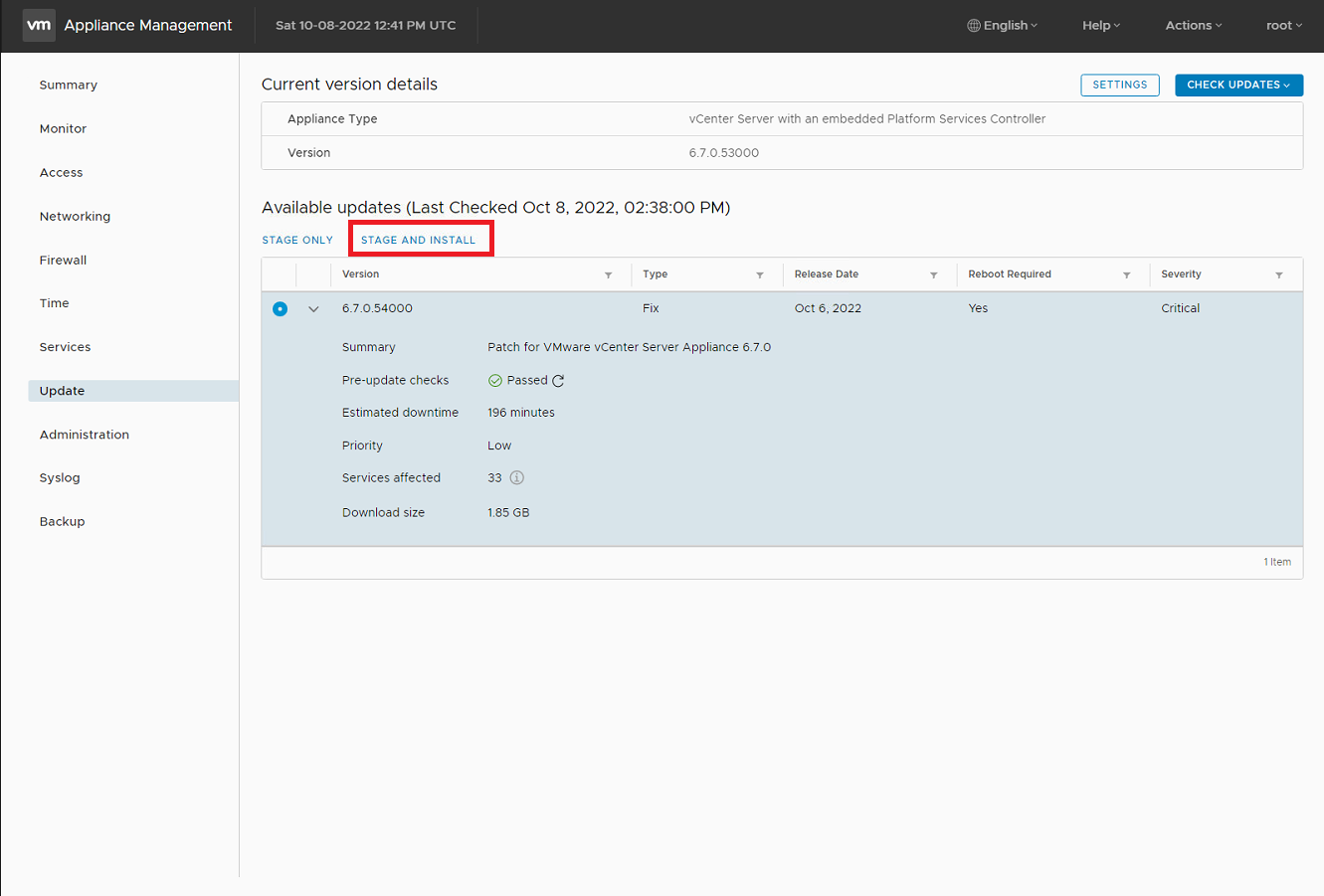Sort by Reboot Required column header
The image size is (1324, 896).
(x=1010, y=274)
